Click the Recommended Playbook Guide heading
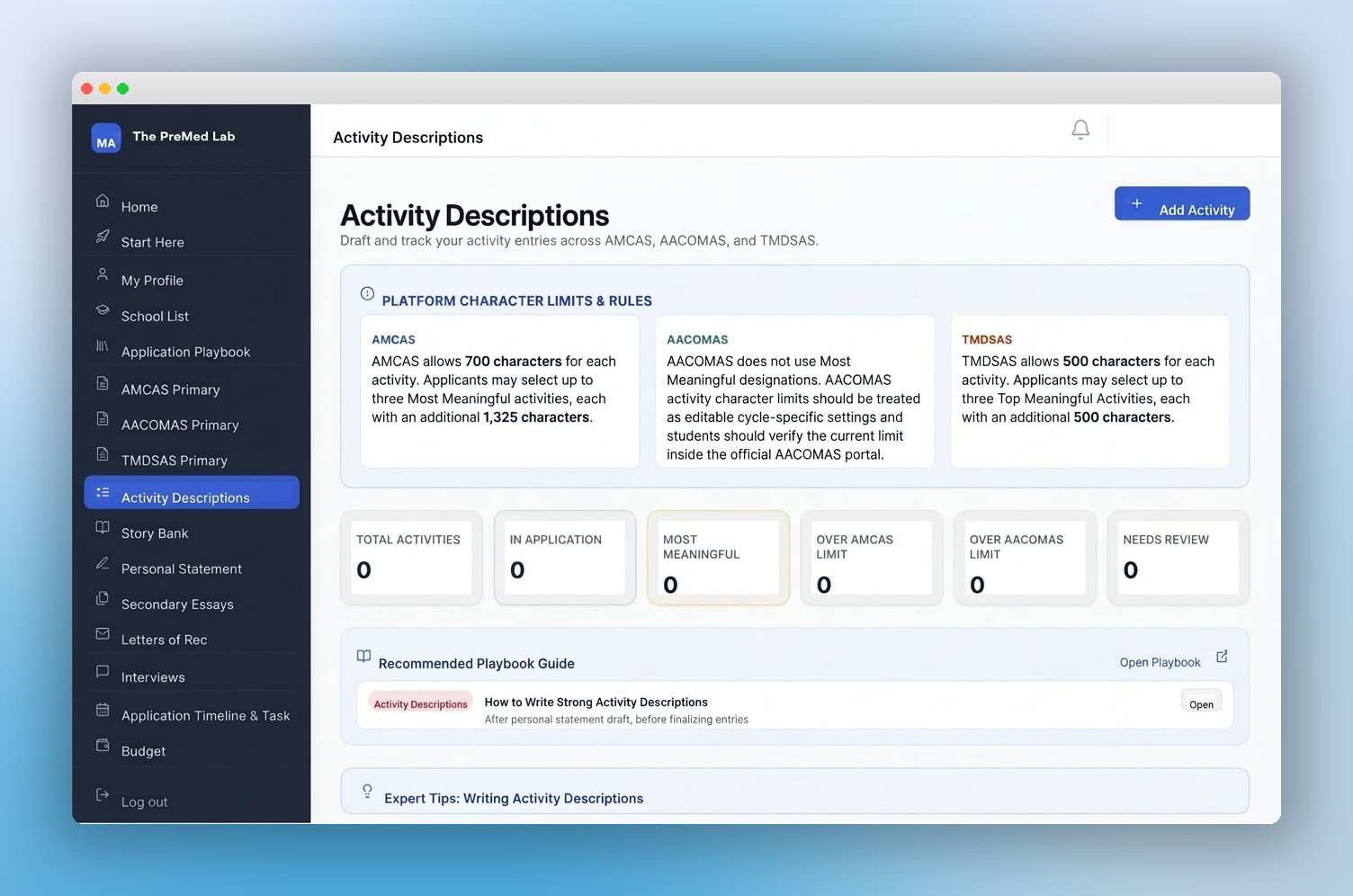Image resolution: width=1353 pixels, height=896 pixels. point(476,663)
